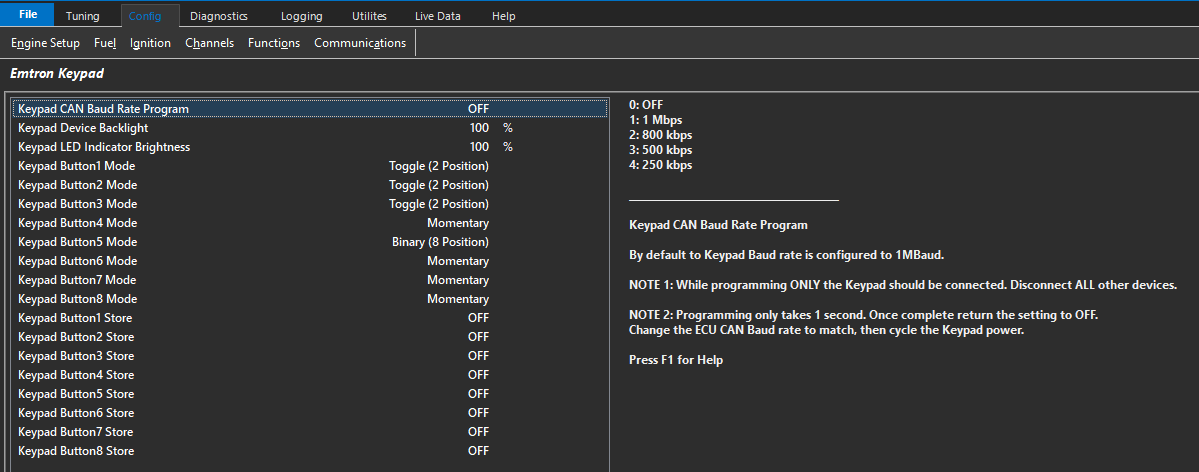Click Button8 Mode Momentary value
1199x472 pixels.
tap(457, 299)
